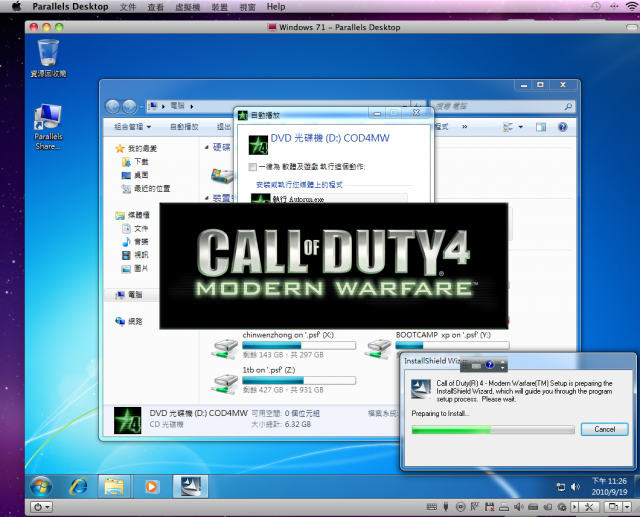This screenshot has height=517, width=640.
Task: Click the Wi-Fi icon in the Mac menu bar
Action: tap(631, 6)
